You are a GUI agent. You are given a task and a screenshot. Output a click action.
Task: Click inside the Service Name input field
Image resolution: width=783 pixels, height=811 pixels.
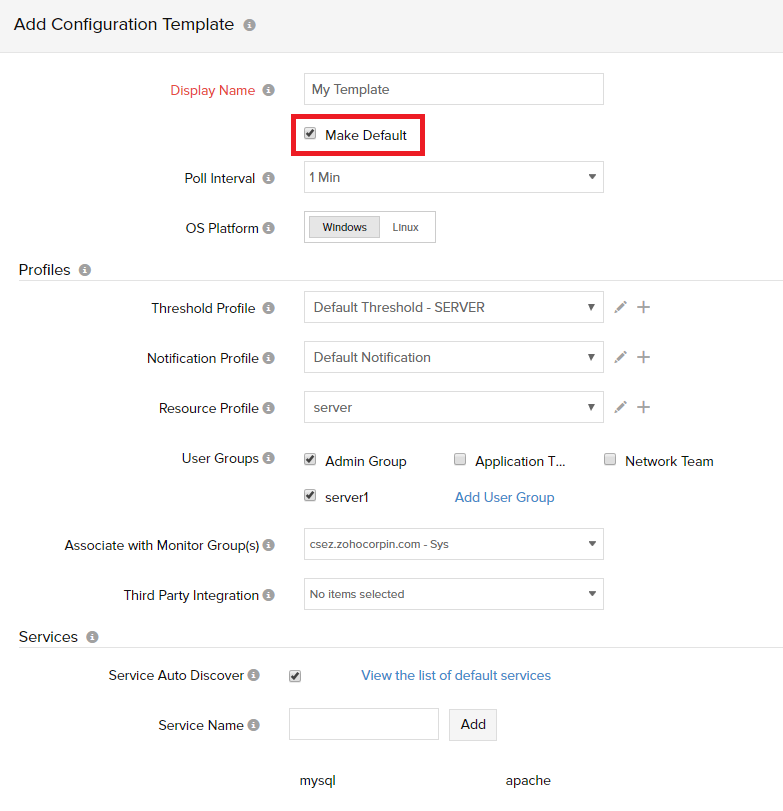tap(363, 724)
